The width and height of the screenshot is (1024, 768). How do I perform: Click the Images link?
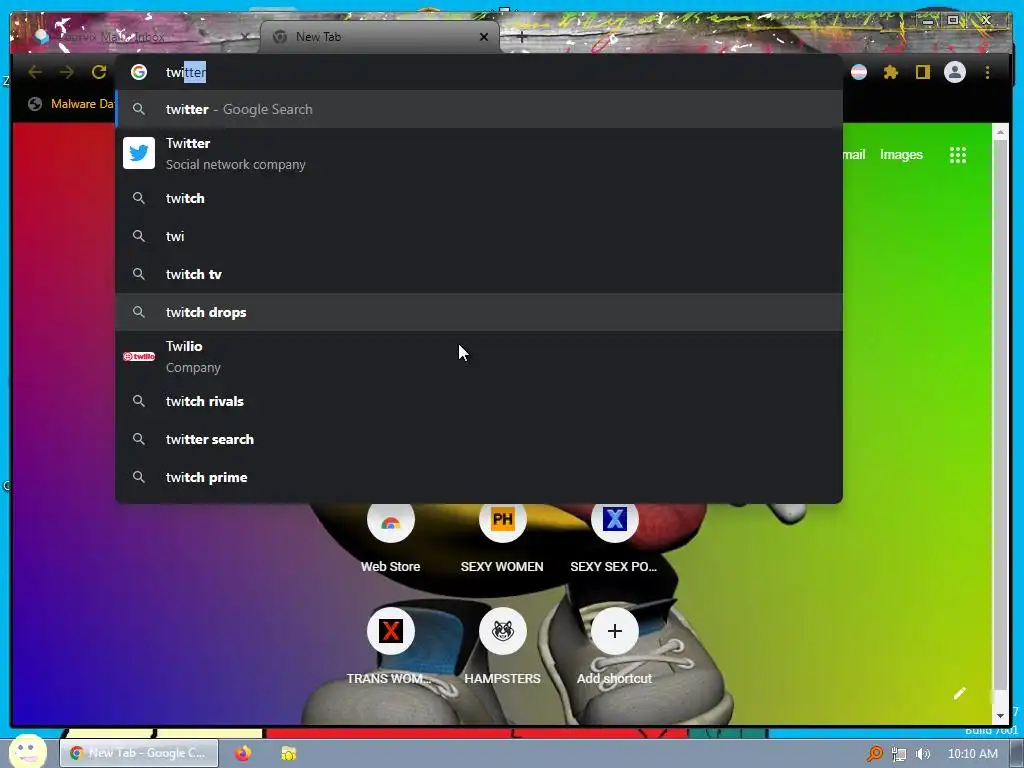(901, 155)
